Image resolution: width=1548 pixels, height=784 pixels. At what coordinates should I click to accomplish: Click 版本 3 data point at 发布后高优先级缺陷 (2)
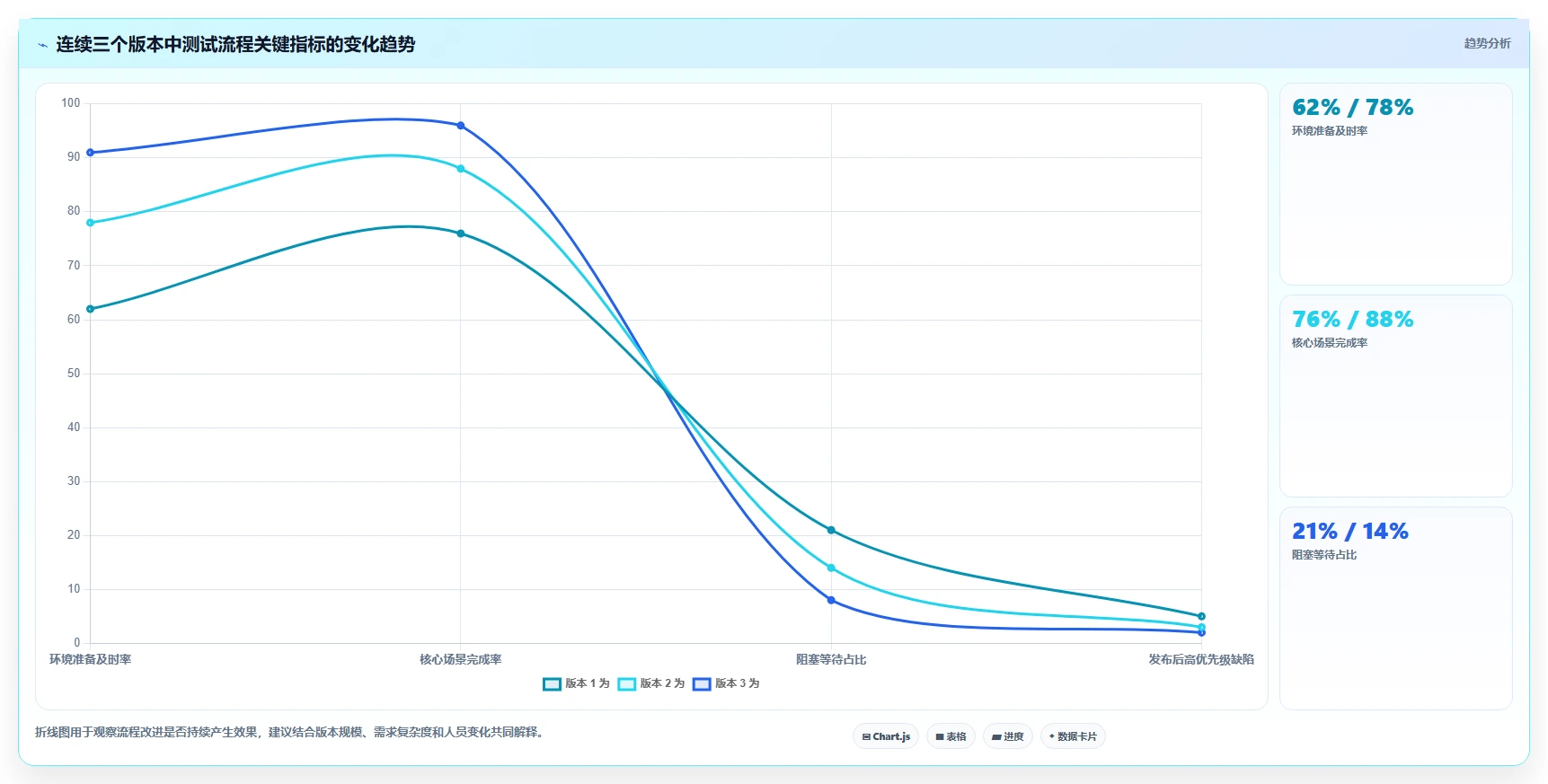click(x=1201, y=632)
